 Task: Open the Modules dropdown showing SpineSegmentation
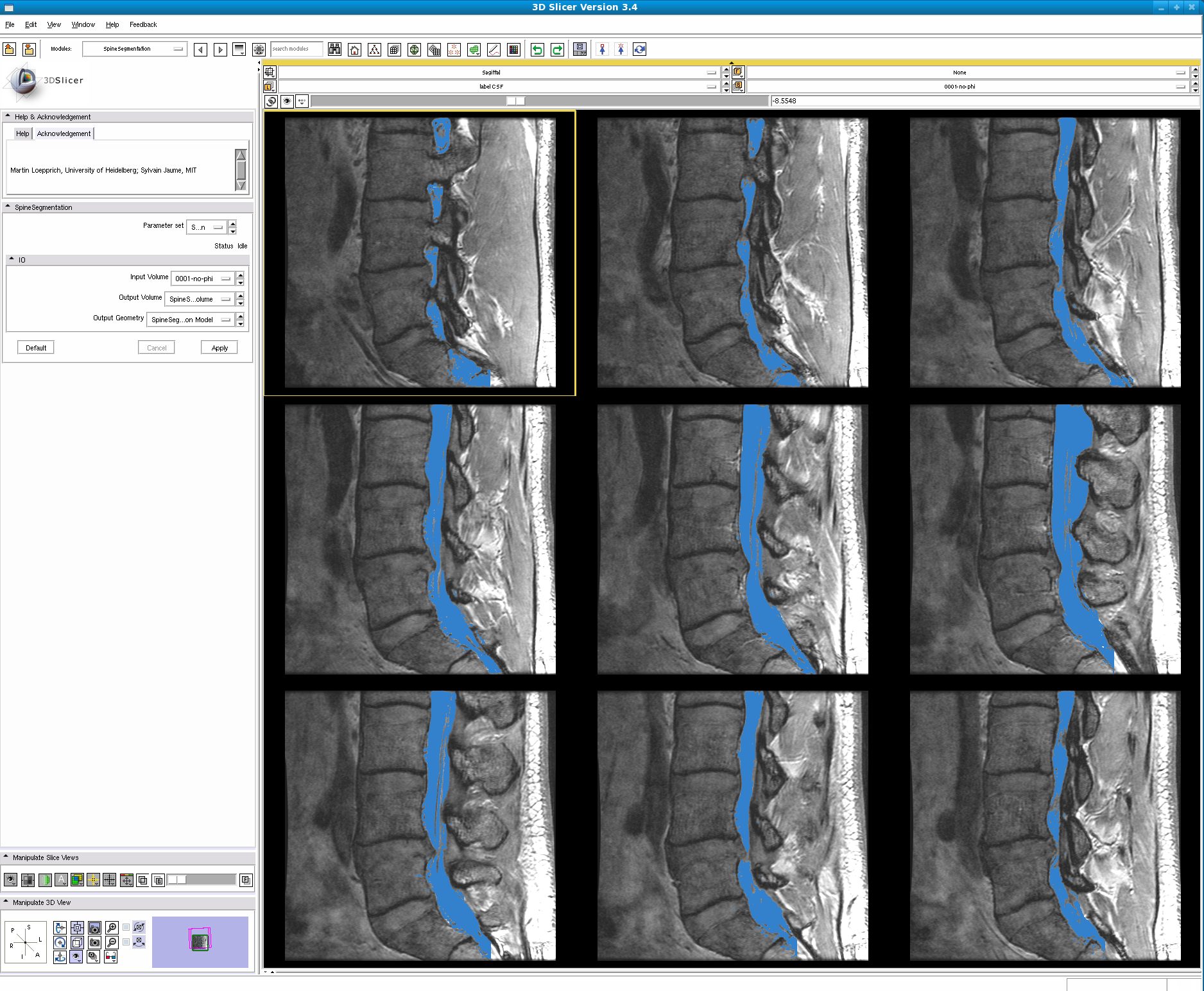135,49
